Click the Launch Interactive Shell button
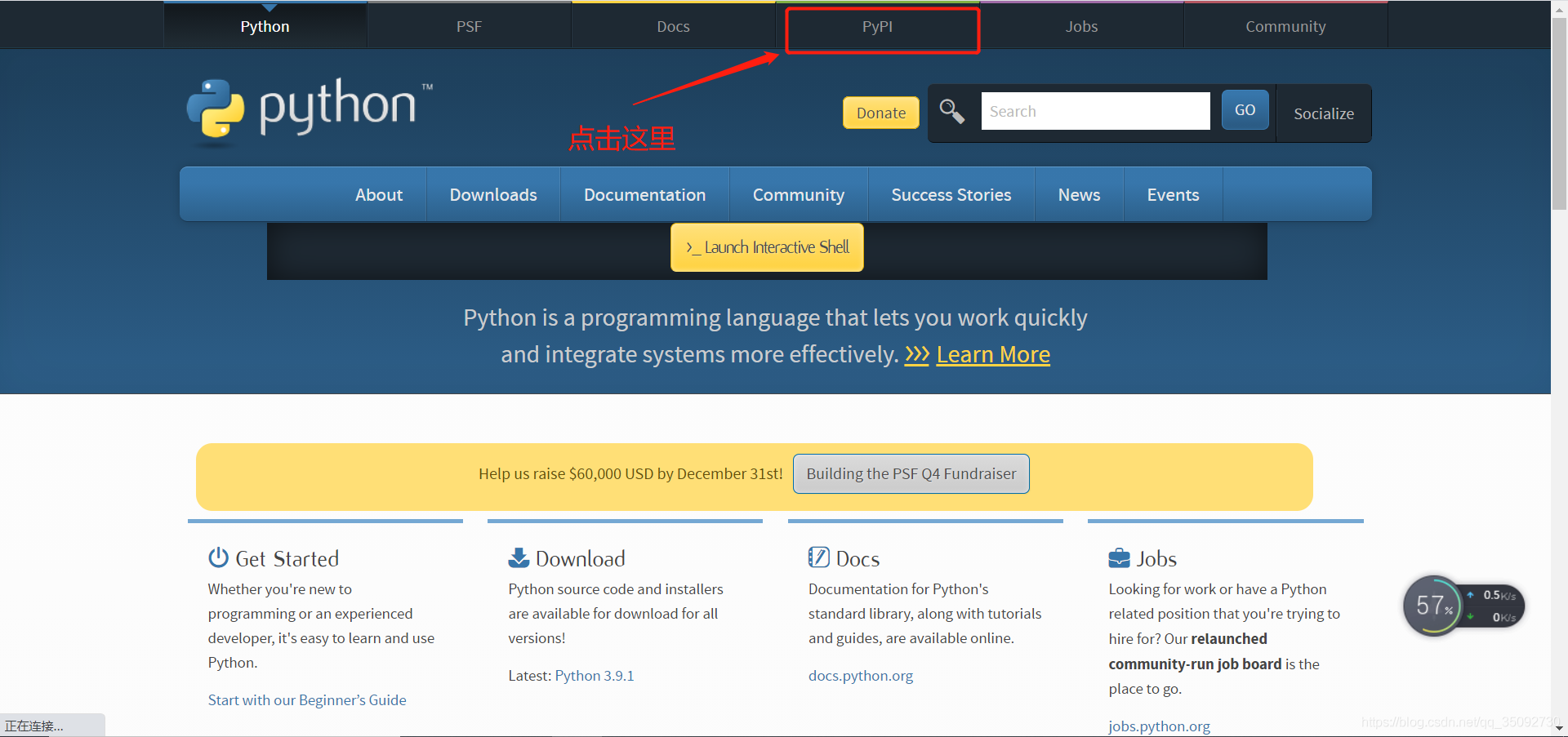 (x=767, y=246)
